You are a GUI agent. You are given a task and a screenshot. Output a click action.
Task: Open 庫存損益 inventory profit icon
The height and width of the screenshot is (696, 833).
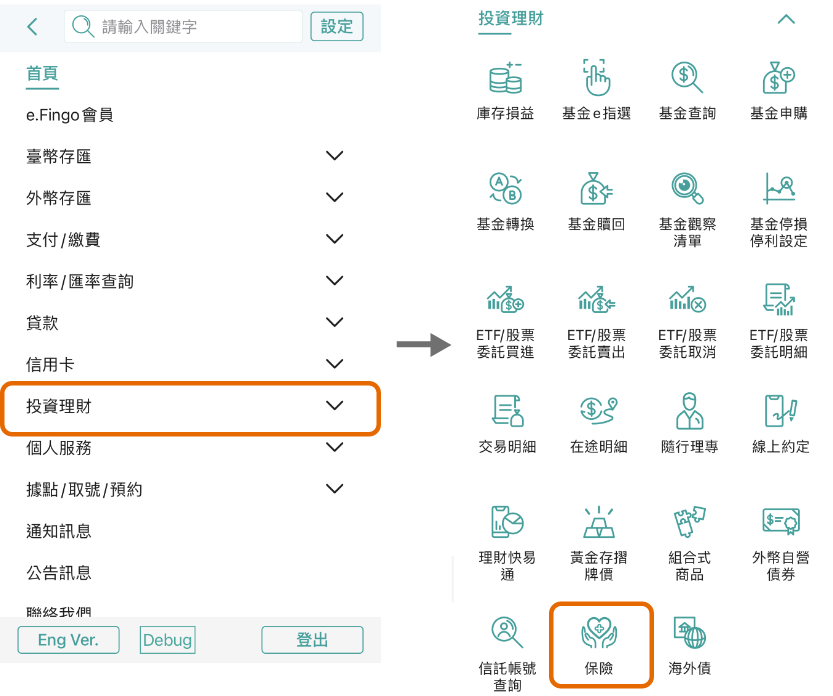coord(505,79)
